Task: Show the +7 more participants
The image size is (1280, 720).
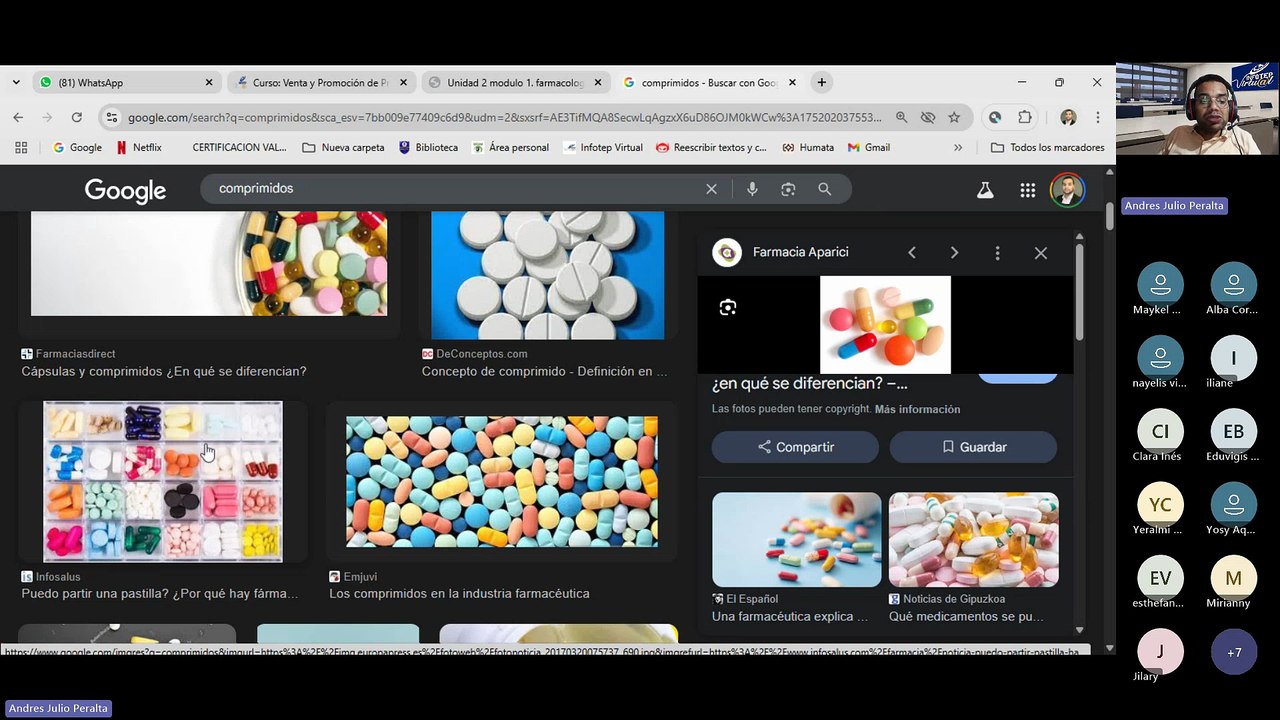Action: tap(1234, 652)
